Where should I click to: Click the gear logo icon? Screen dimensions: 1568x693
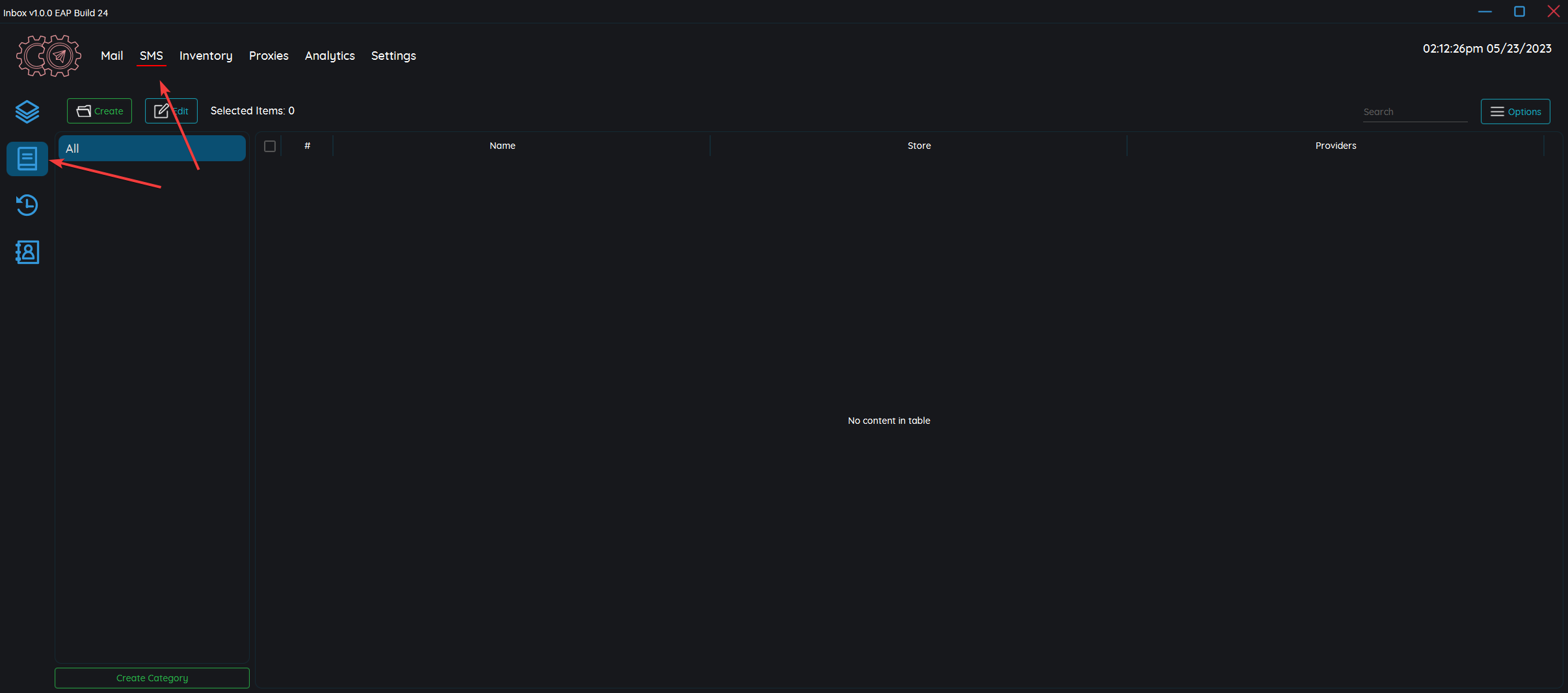click(49, 56)
